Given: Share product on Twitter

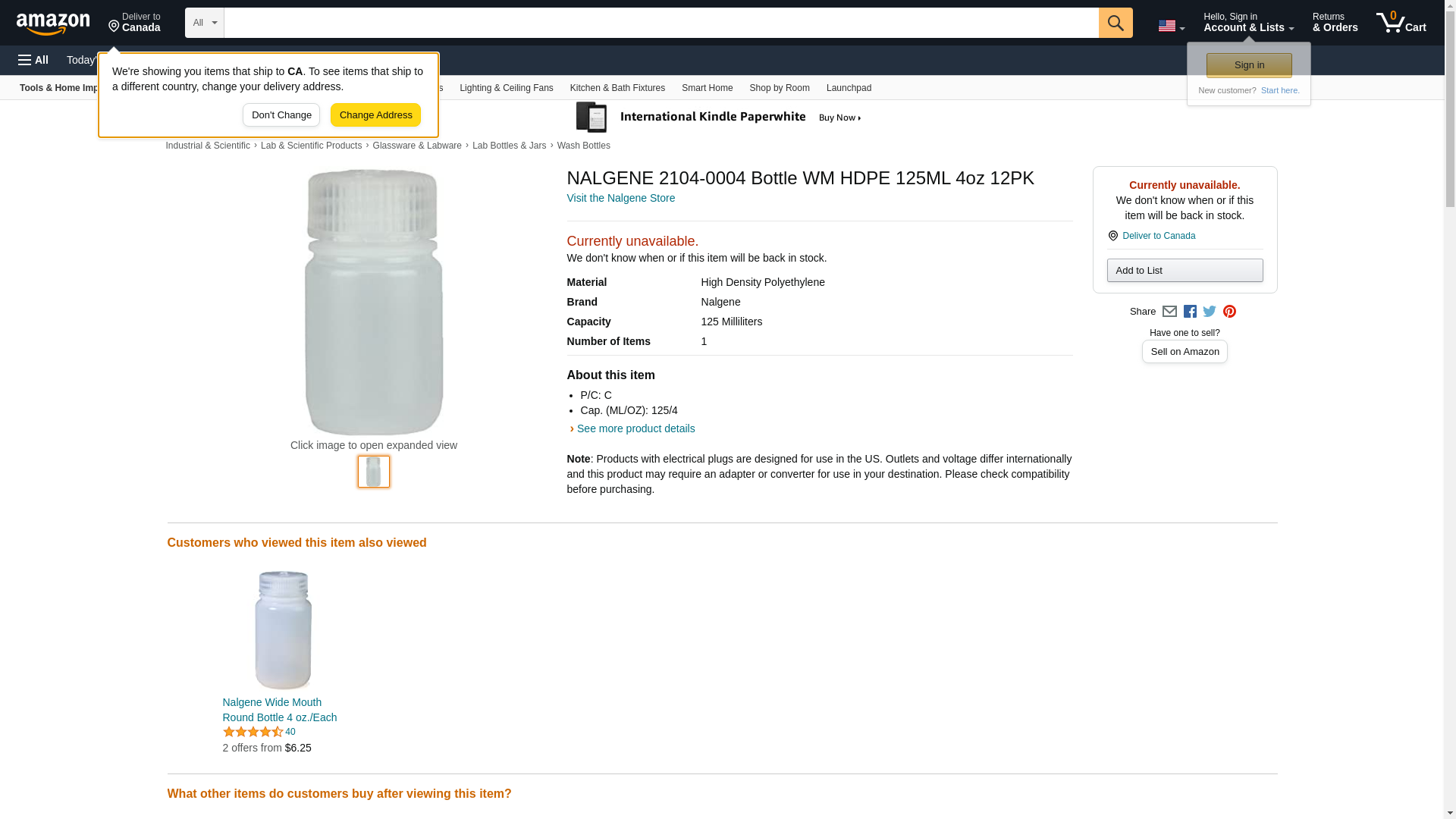Looking at the screenshot, I should [x=1210, y=312].
